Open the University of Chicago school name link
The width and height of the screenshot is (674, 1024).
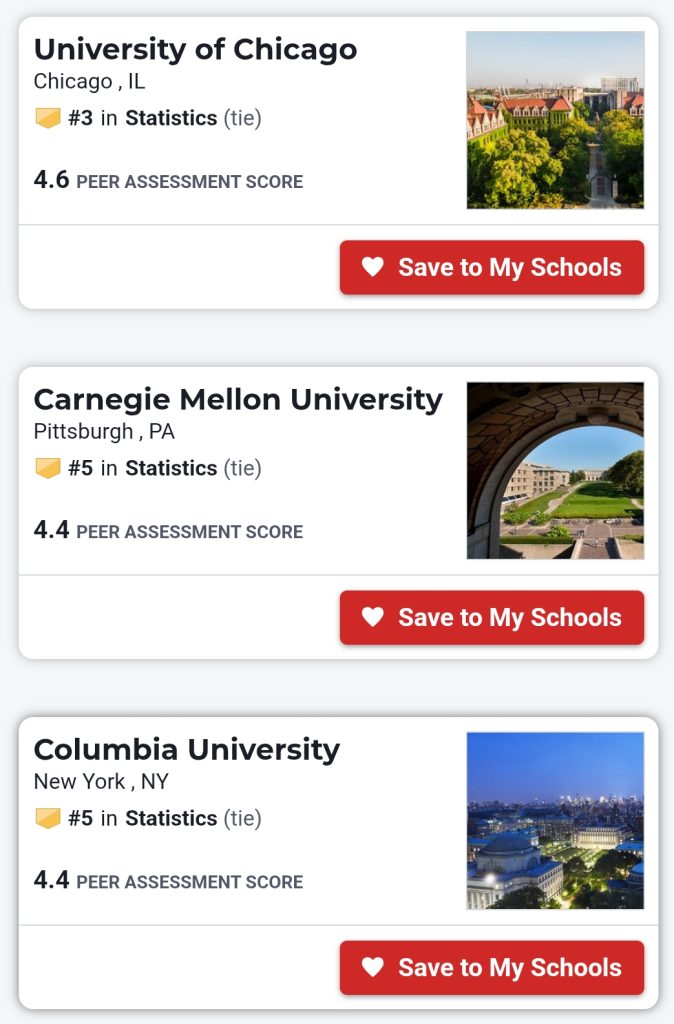195,49
